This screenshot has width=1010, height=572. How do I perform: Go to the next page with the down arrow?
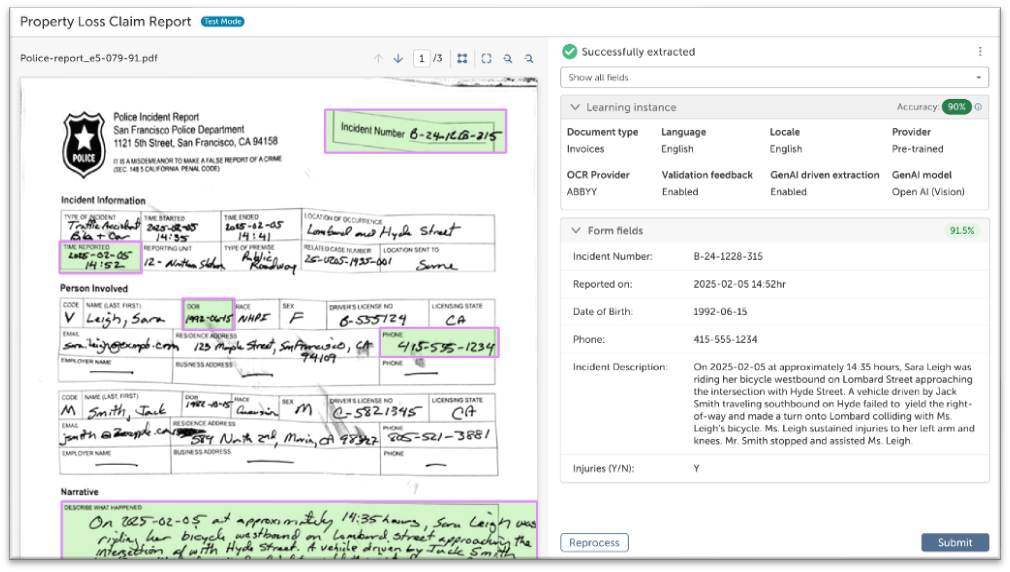[398, 59]
